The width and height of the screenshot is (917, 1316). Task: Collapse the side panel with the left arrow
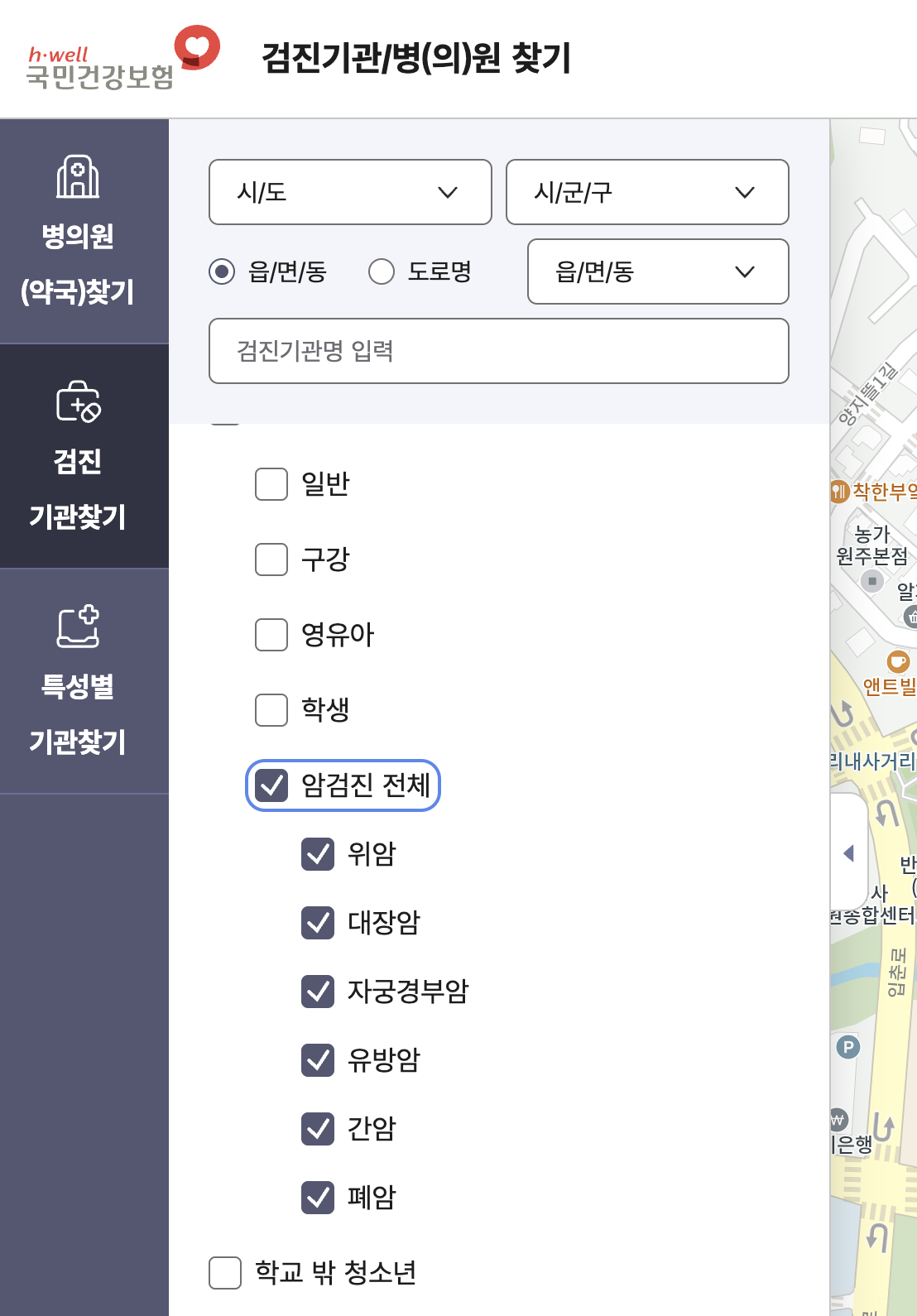click(x=848, y=853)
